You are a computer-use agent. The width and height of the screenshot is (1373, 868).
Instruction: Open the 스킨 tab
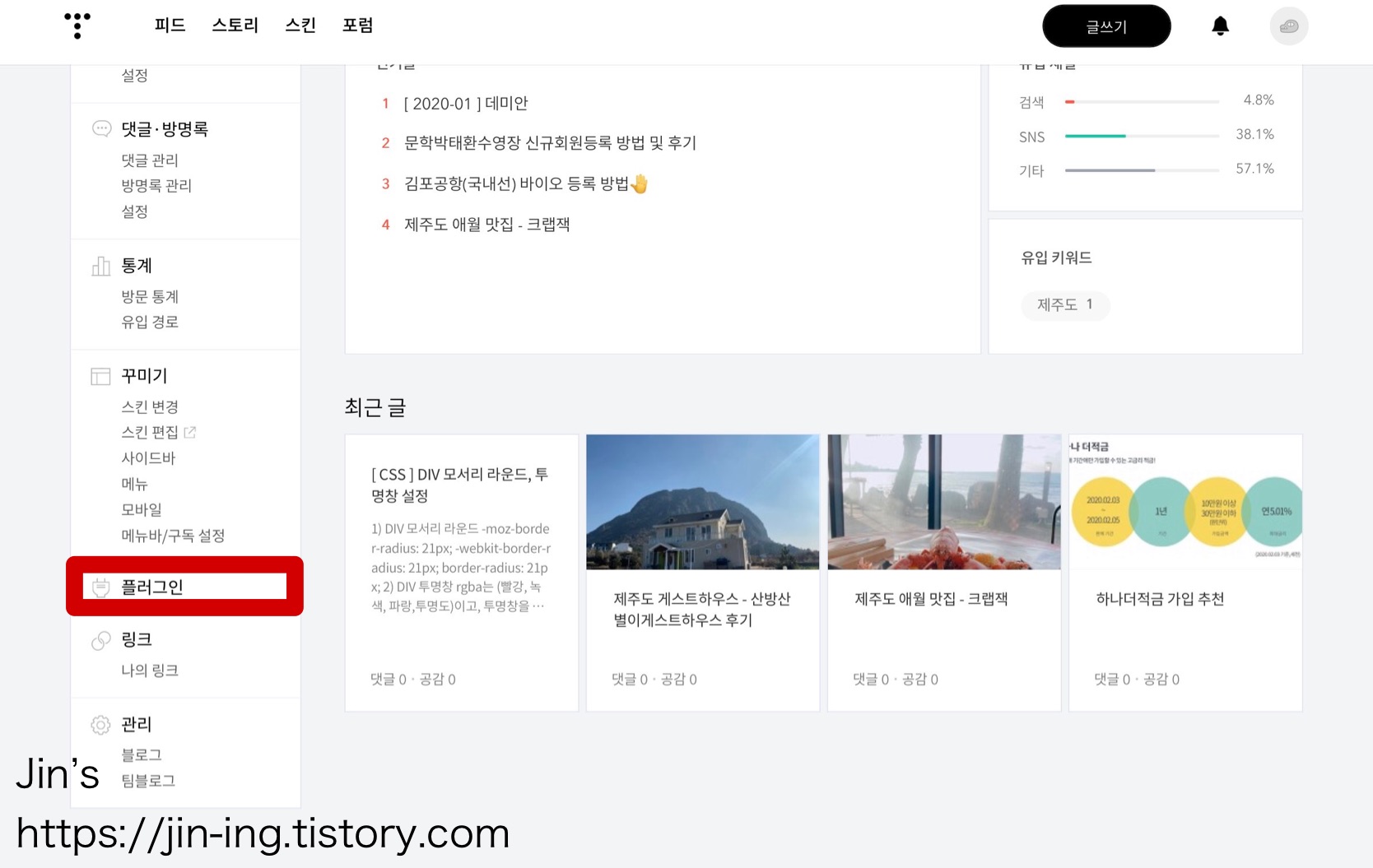(300, 26)
